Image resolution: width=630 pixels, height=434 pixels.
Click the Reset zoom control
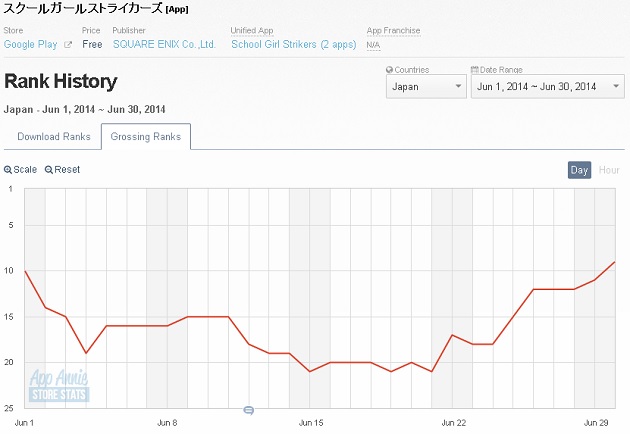pyautogui.click(x=62, y=170)
